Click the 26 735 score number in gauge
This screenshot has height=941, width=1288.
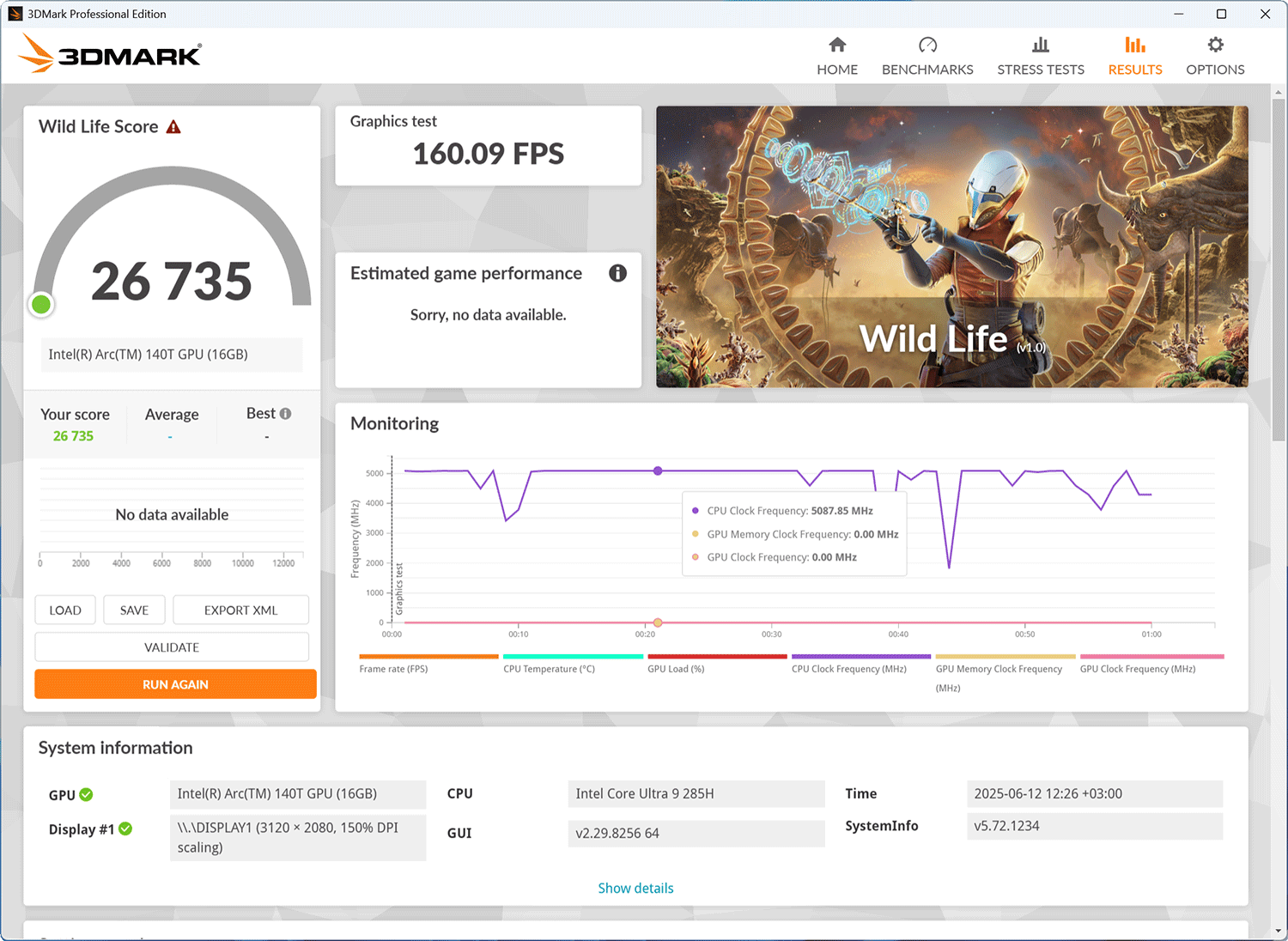[x=172, y=282]
